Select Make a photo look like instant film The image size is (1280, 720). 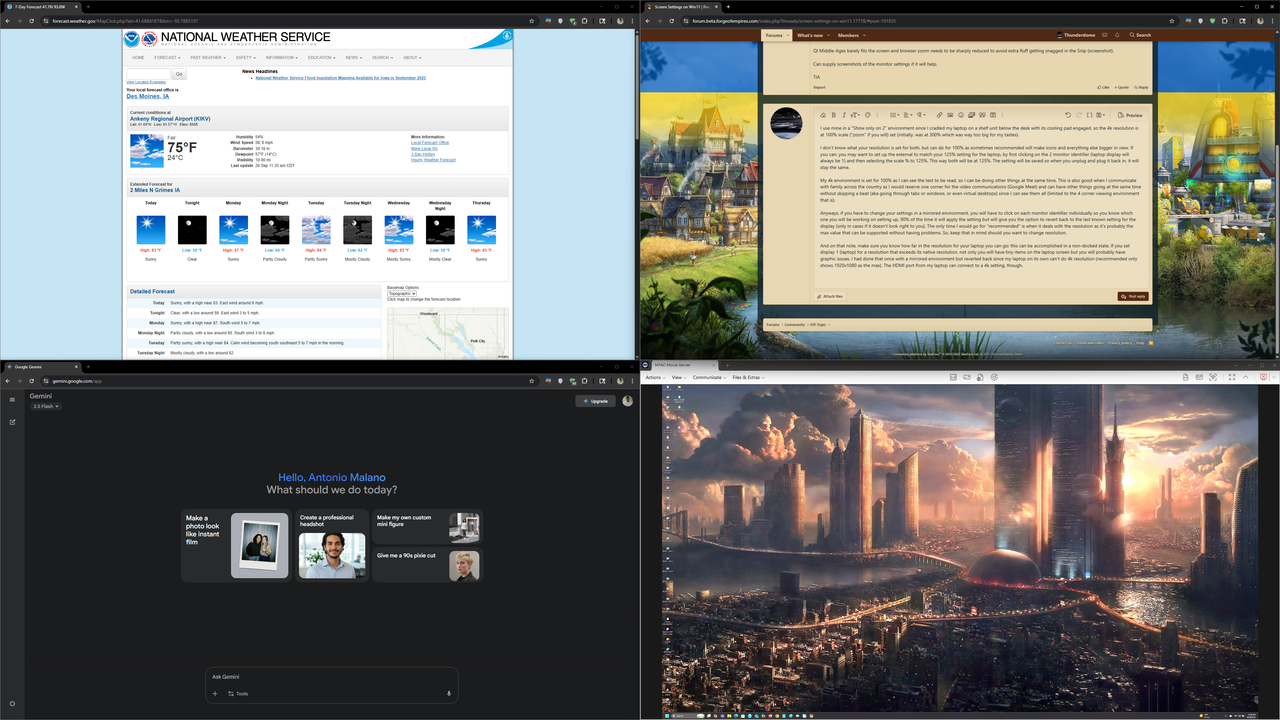(236, 545)
